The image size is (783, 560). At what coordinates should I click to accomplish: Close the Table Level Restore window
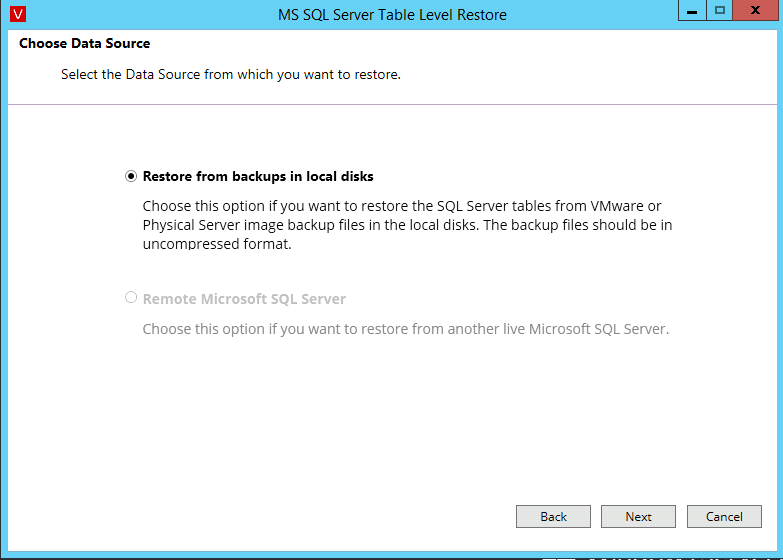755,10
